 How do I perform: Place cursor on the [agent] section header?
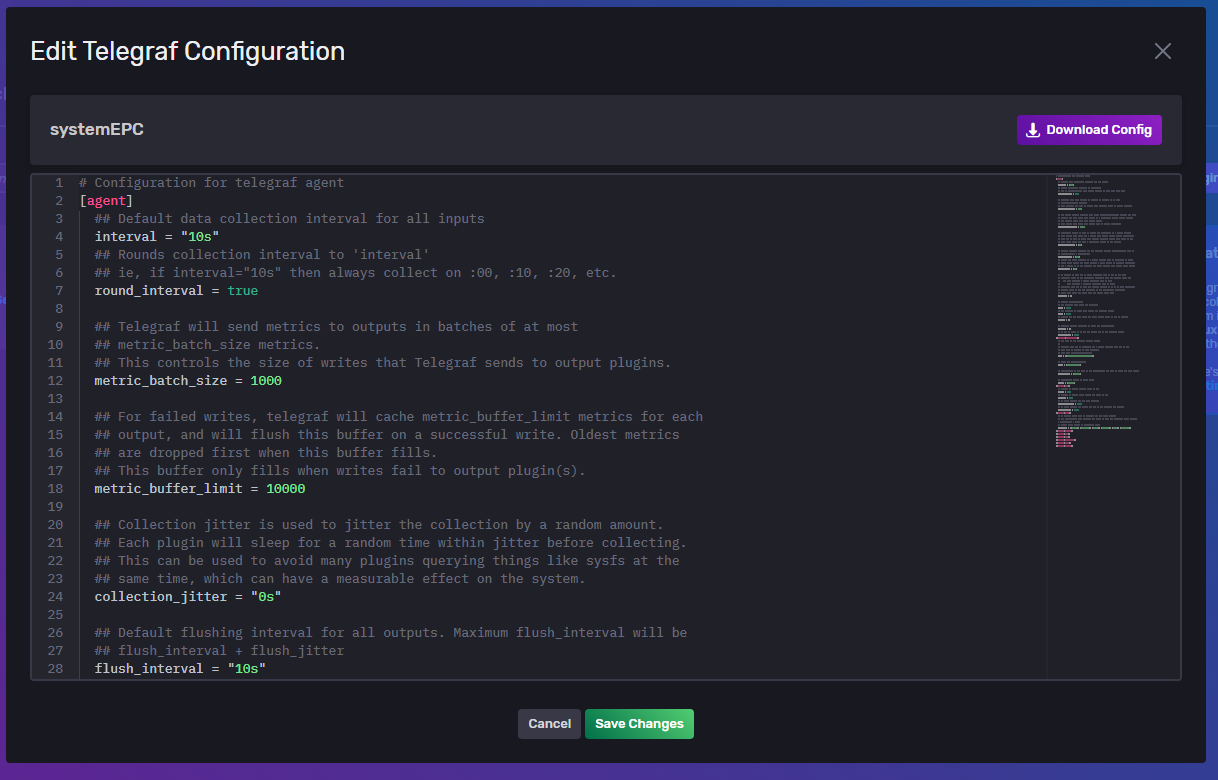(x=106, y=201)
